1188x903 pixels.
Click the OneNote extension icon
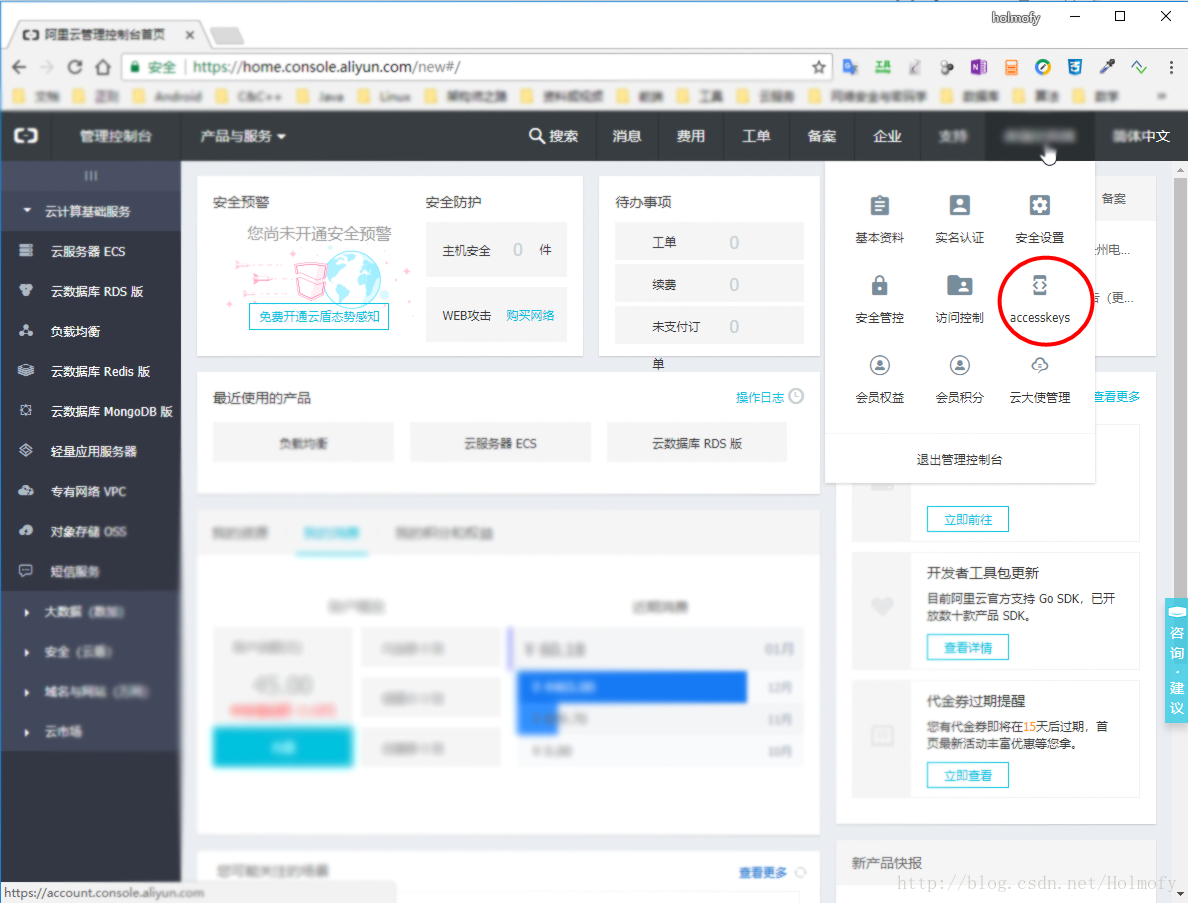(978, 67)
